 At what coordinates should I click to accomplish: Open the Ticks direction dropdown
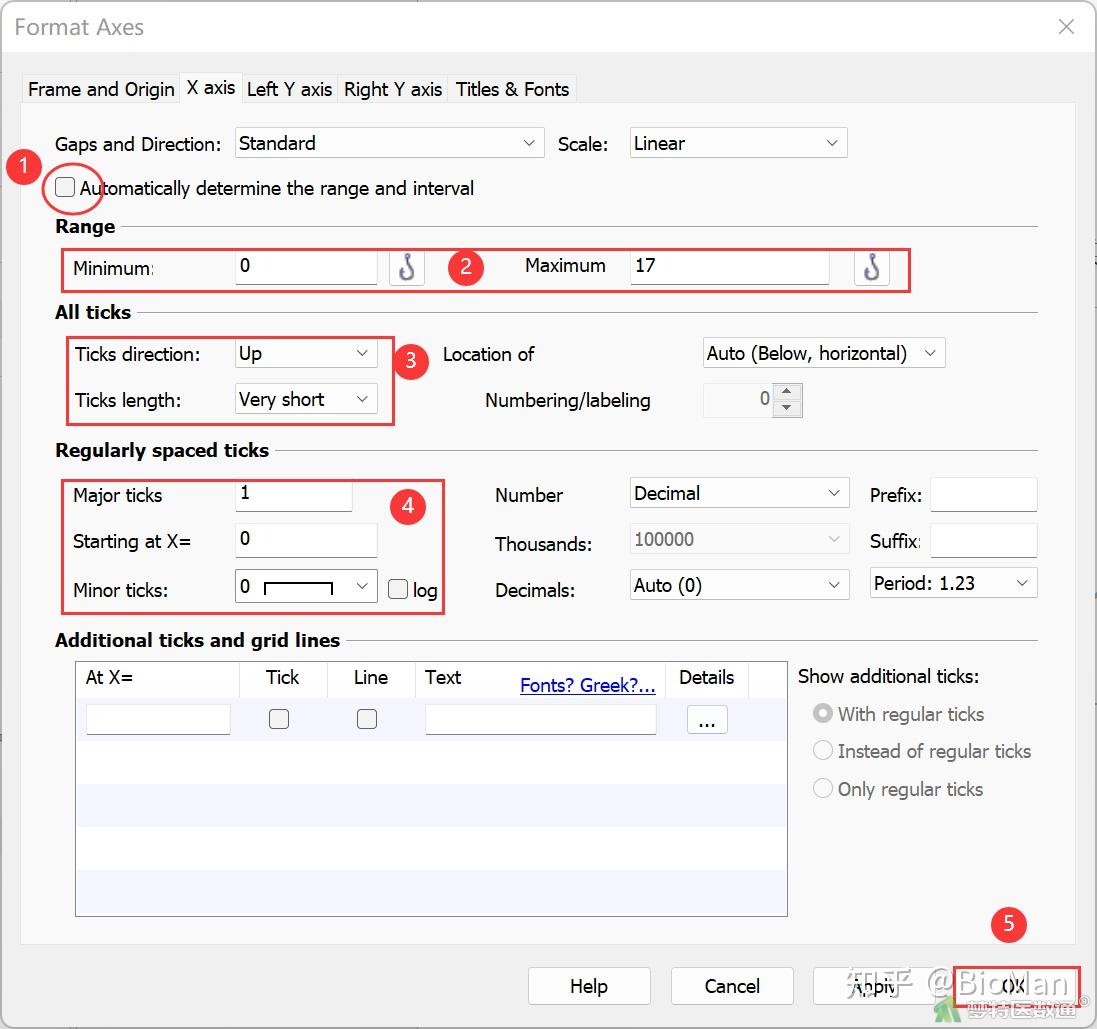tap(305, 354)
